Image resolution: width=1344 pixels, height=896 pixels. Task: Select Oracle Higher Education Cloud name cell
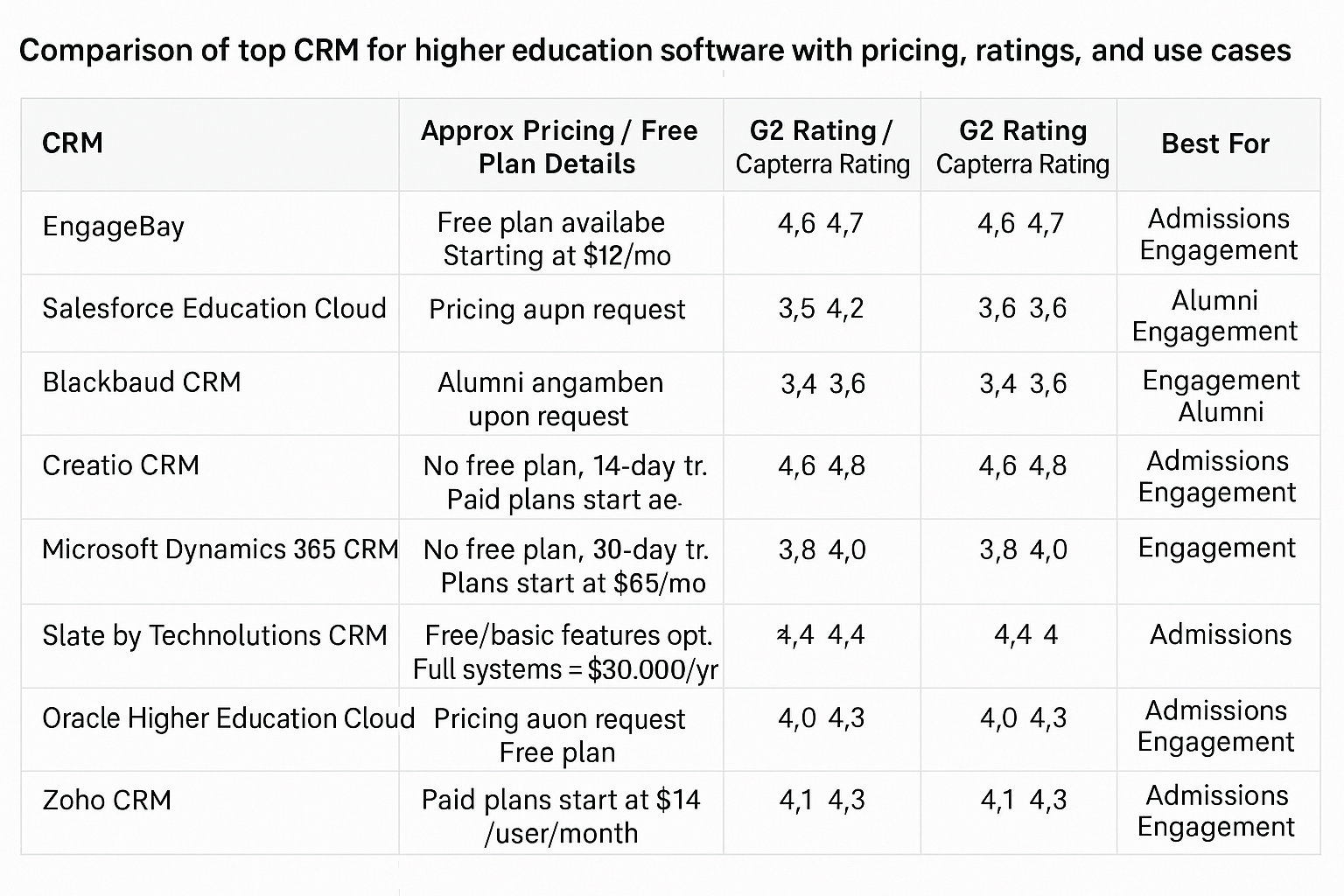(x=228, y=718)
